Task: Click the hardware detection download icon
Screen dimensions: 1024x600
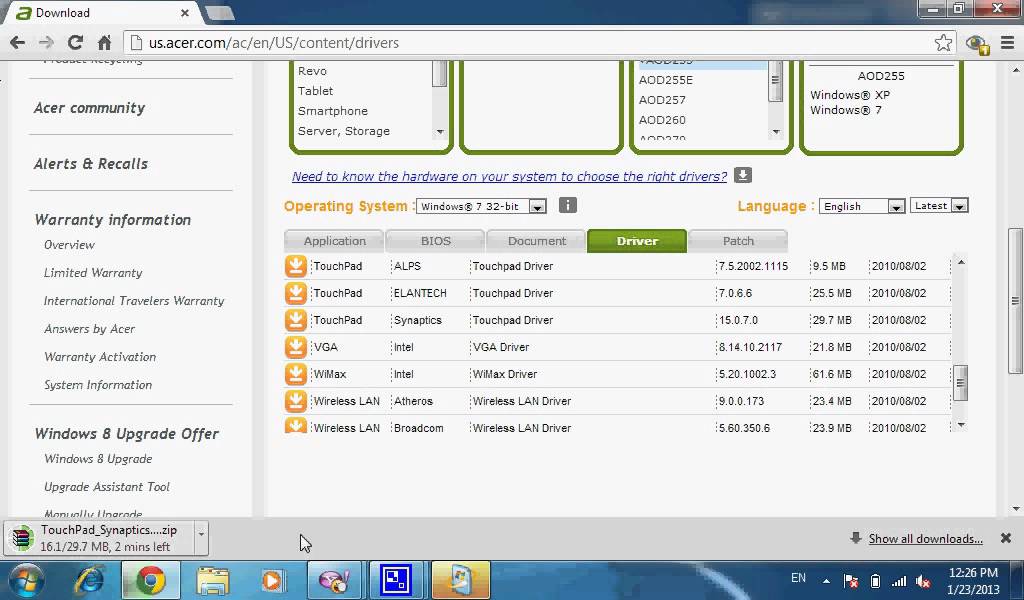Action: tap(743, 175)
